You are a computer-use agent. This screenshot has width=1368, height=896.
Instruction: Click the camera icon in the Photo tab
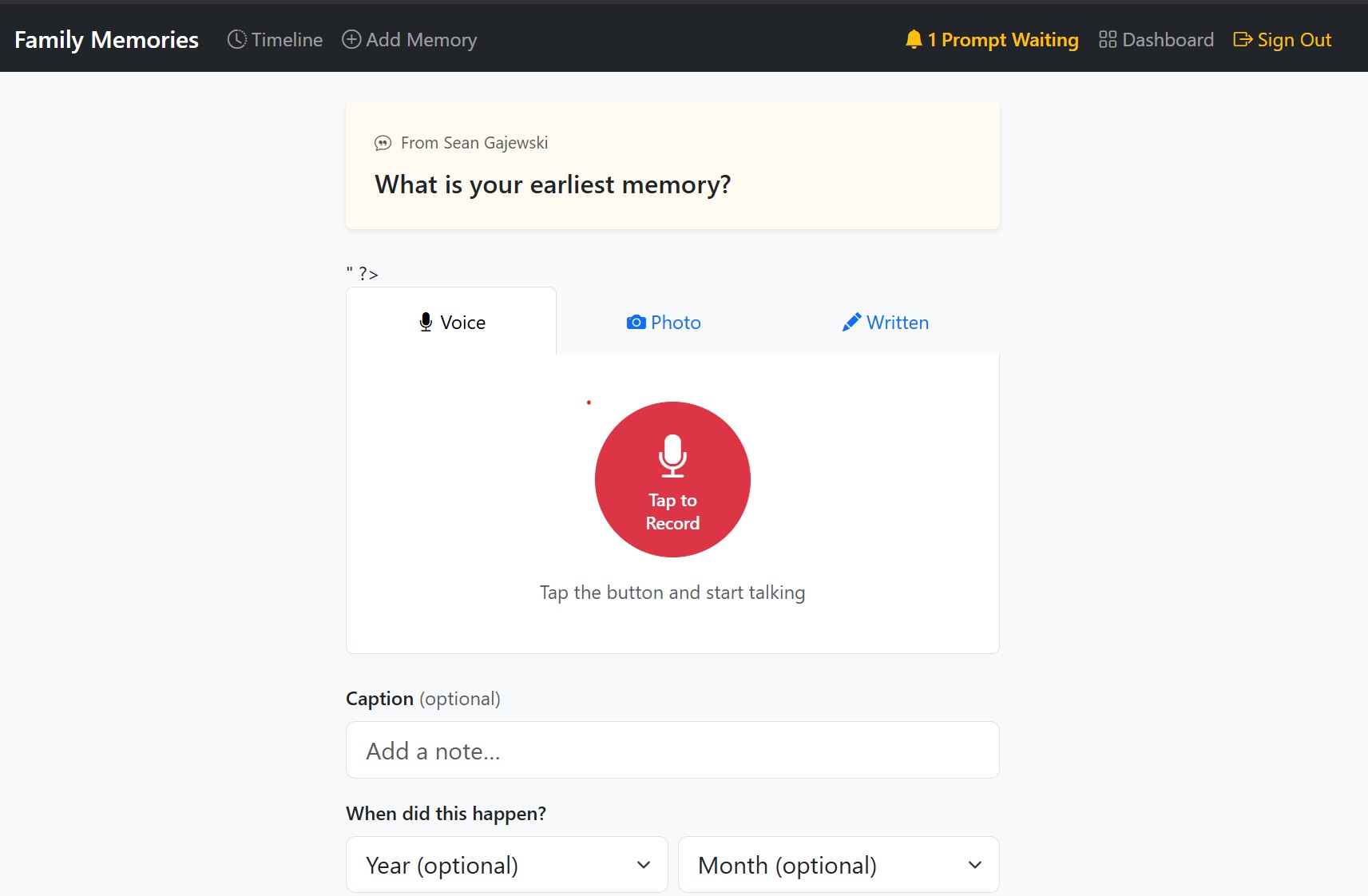pos(636,322)
